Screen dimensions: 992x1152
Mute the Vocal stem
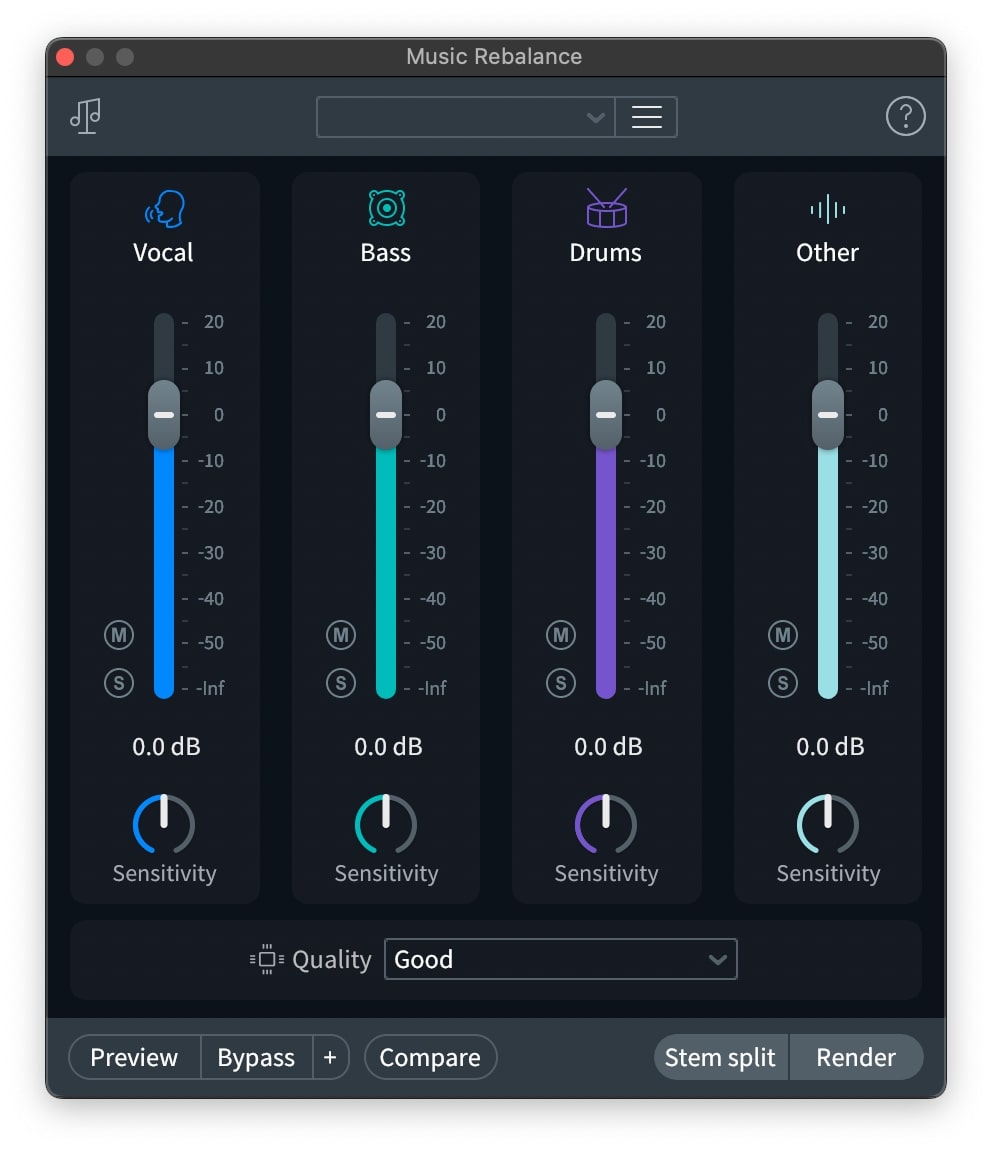[x=118, y=634]
